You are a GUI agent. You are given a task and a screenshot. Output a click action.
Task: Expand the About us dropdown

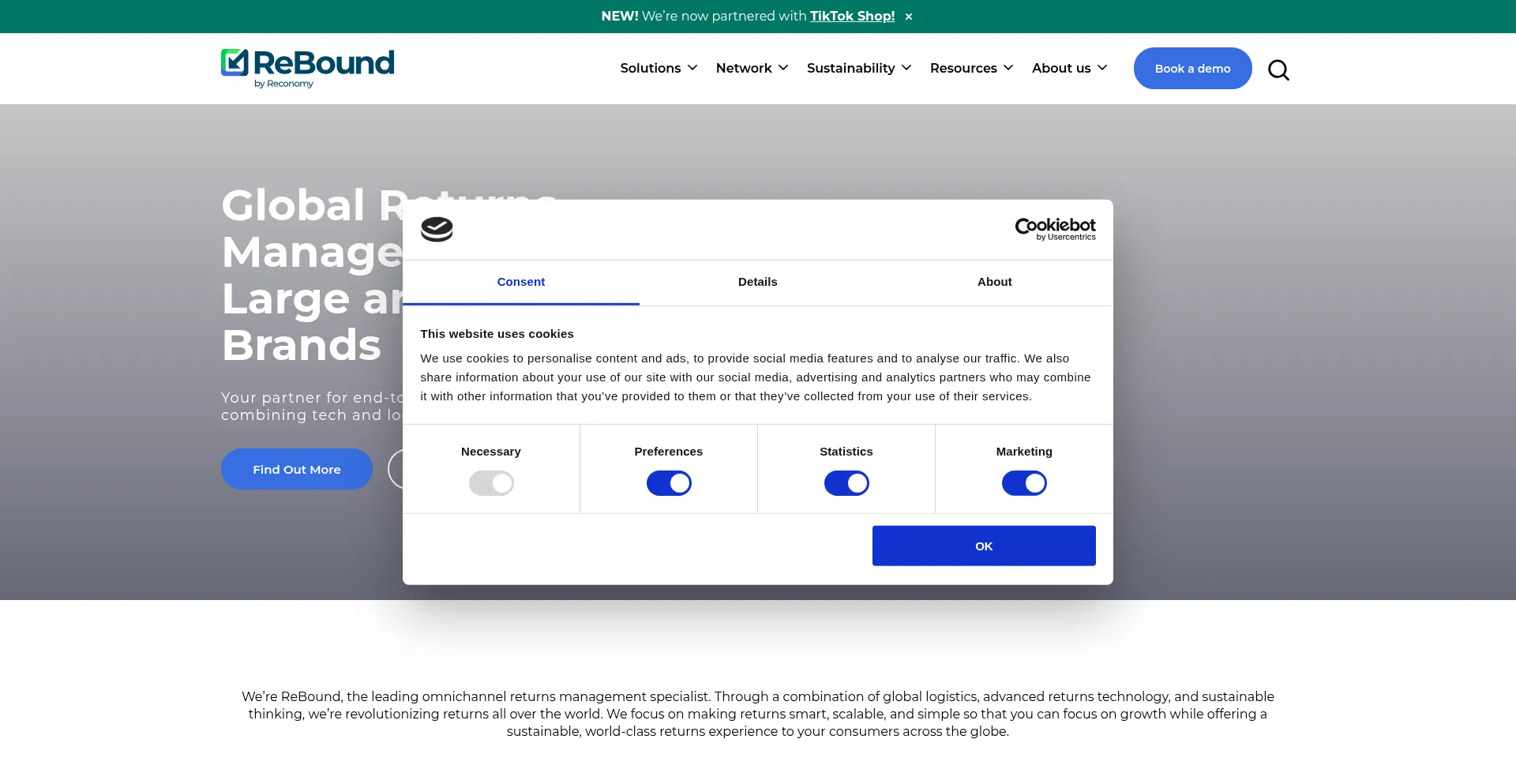coord(1069,68)
